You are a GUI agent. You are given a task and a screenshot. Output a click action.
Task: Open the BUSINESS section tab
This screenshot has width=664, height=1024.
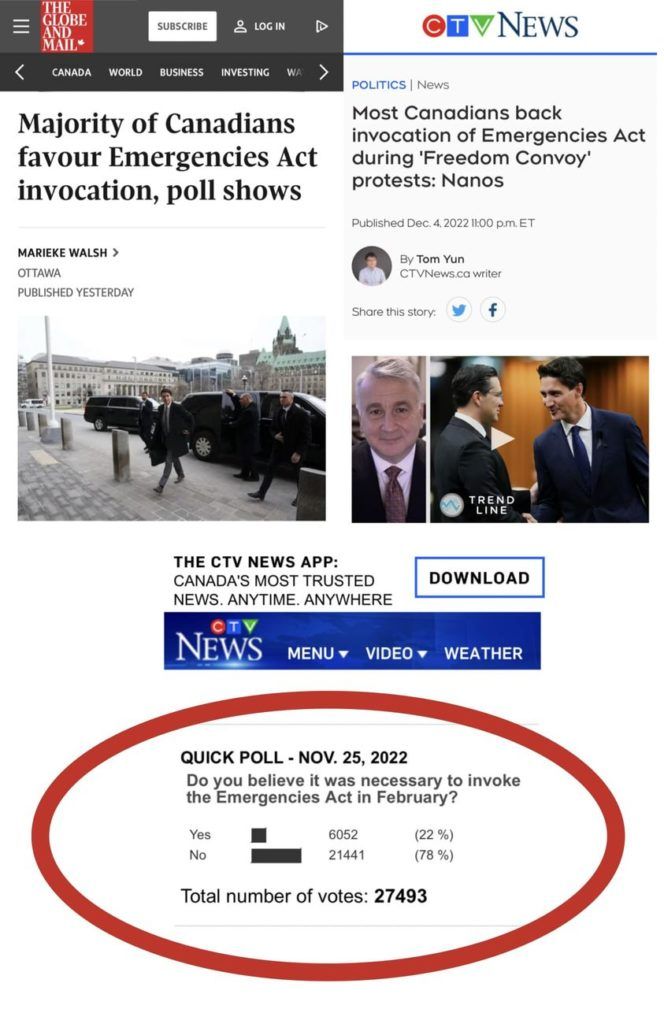click(x=182, y=72)
